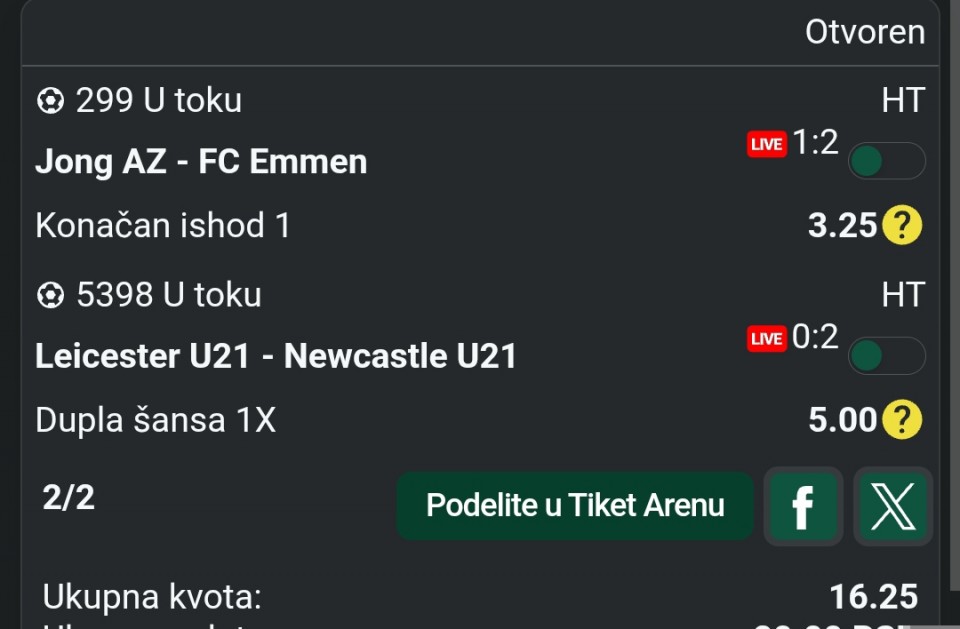Screen dimensions: 960x629
Task: Click the 2/2 selections counter
Action: tap(69, 497)
